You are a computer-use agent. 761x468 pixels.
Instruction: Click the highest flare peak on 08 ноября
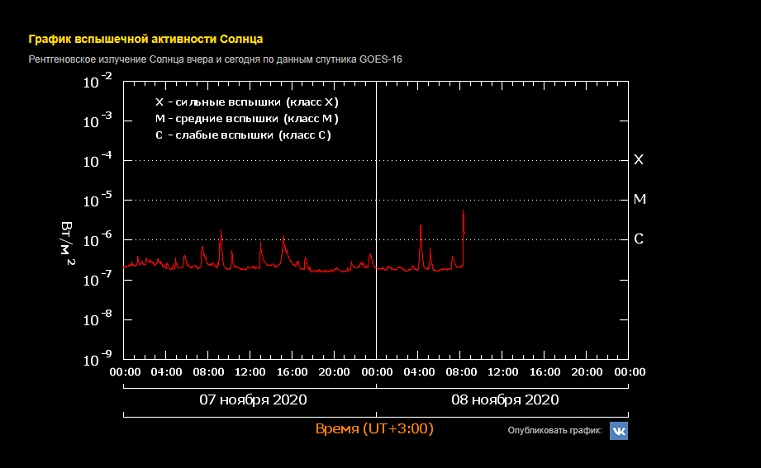point(463,212)
